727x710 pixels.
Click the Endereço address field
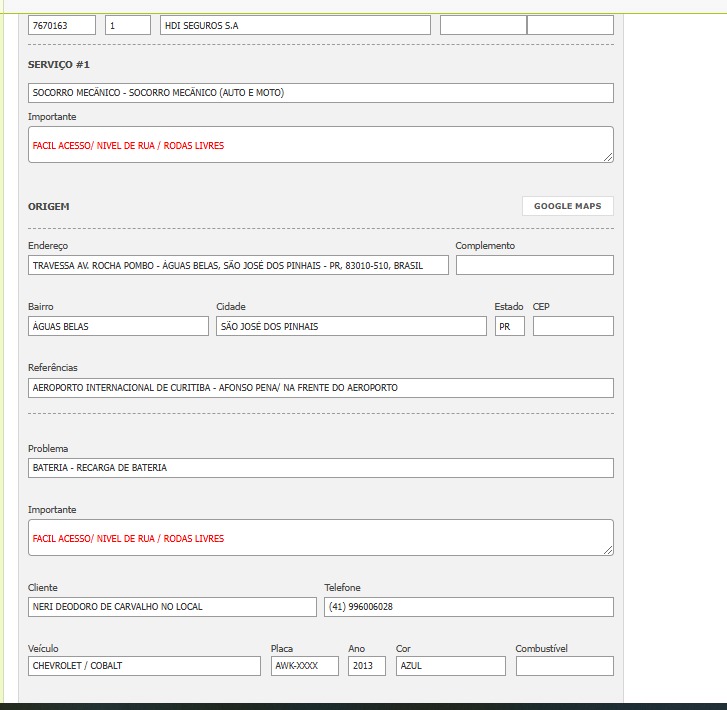point(238,266)
